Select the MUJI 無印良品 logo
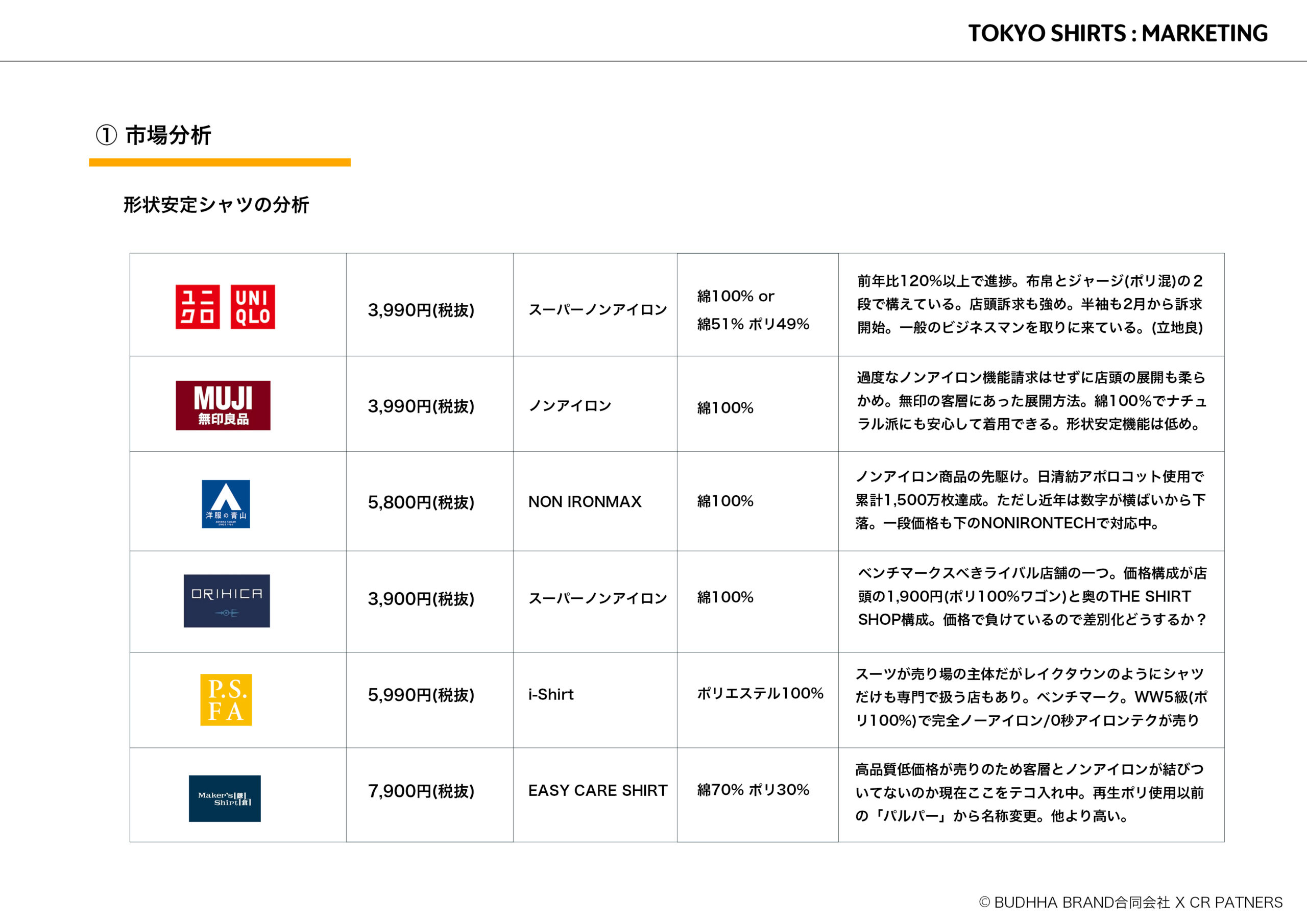1307x924 pixels. pyautogui.click(x=223, y=405)
